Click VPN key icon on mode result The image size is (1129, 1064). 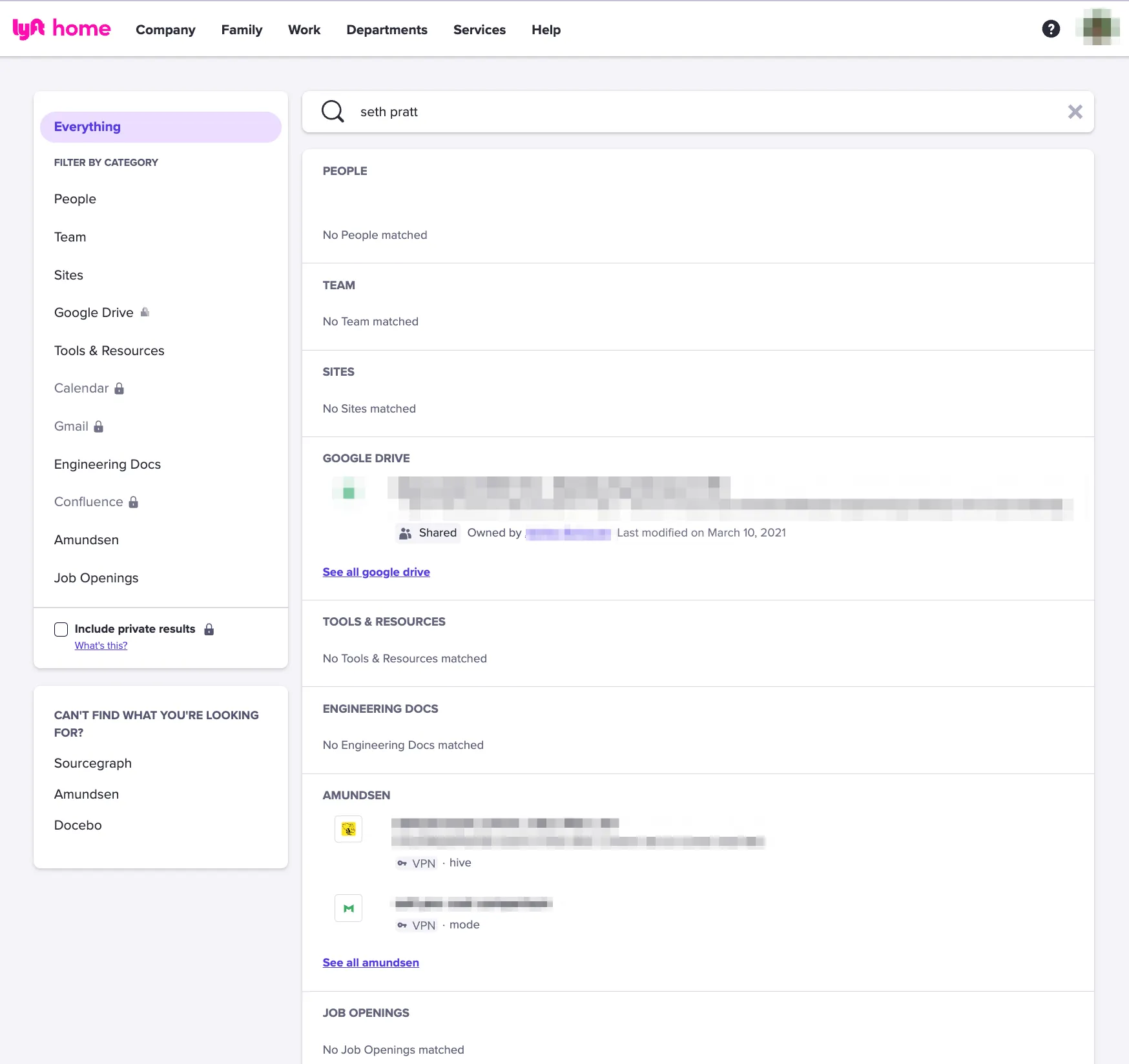402,925
